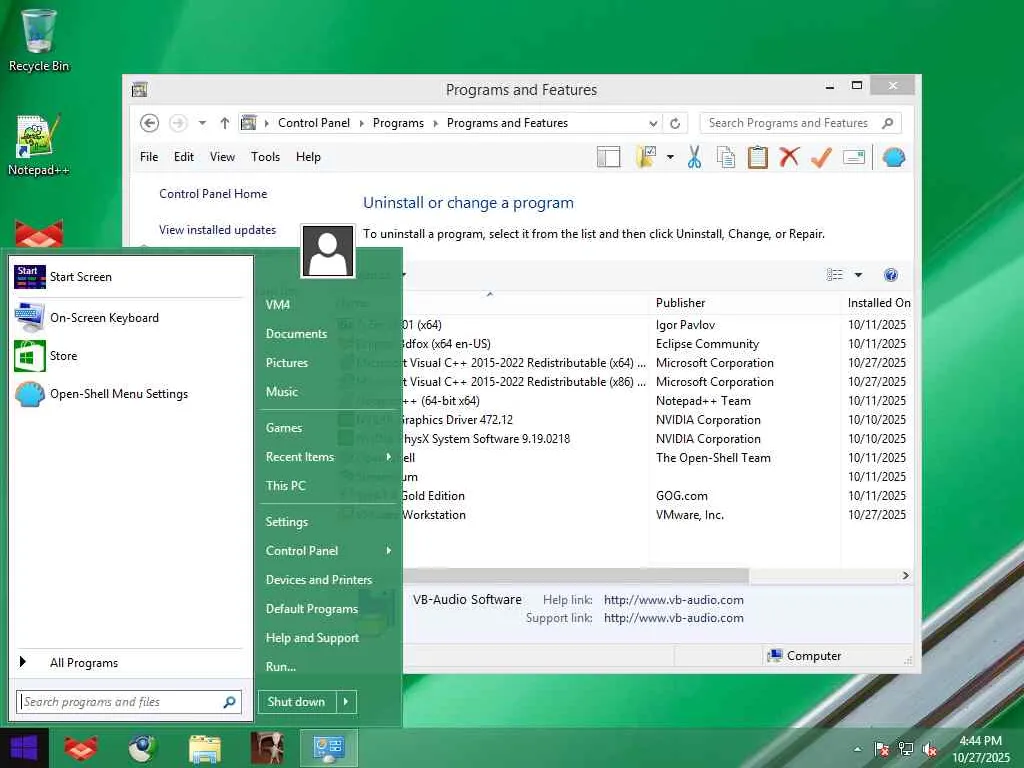Click the user account picture in Start menu
The height and width of the screenshot is (768, 1024).
click(328, 251)
